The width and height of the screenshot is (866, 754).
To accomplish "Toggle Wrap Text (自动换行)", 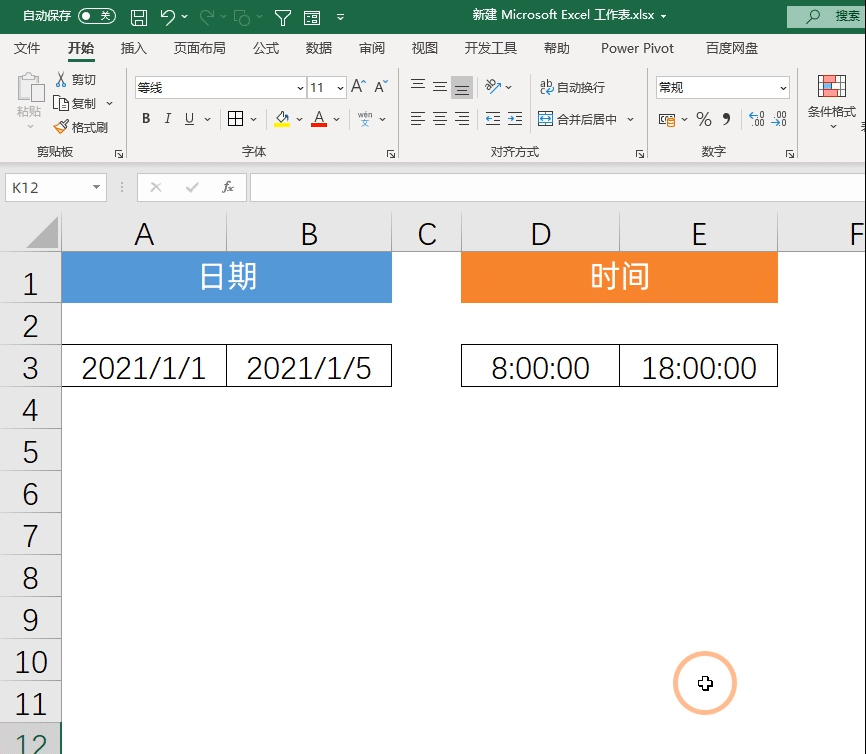I will [x=572, y=87].
